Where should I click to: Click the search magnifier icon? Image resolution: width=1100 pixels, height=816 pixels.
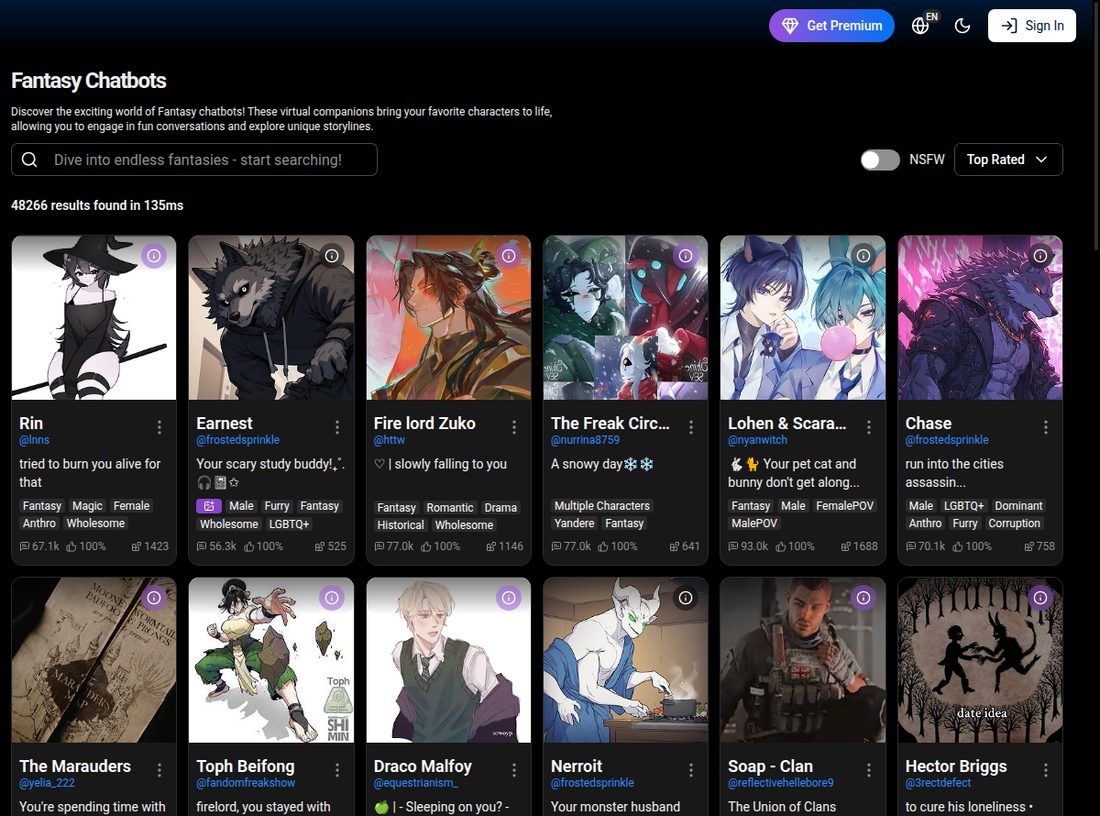tap(29, 160)
